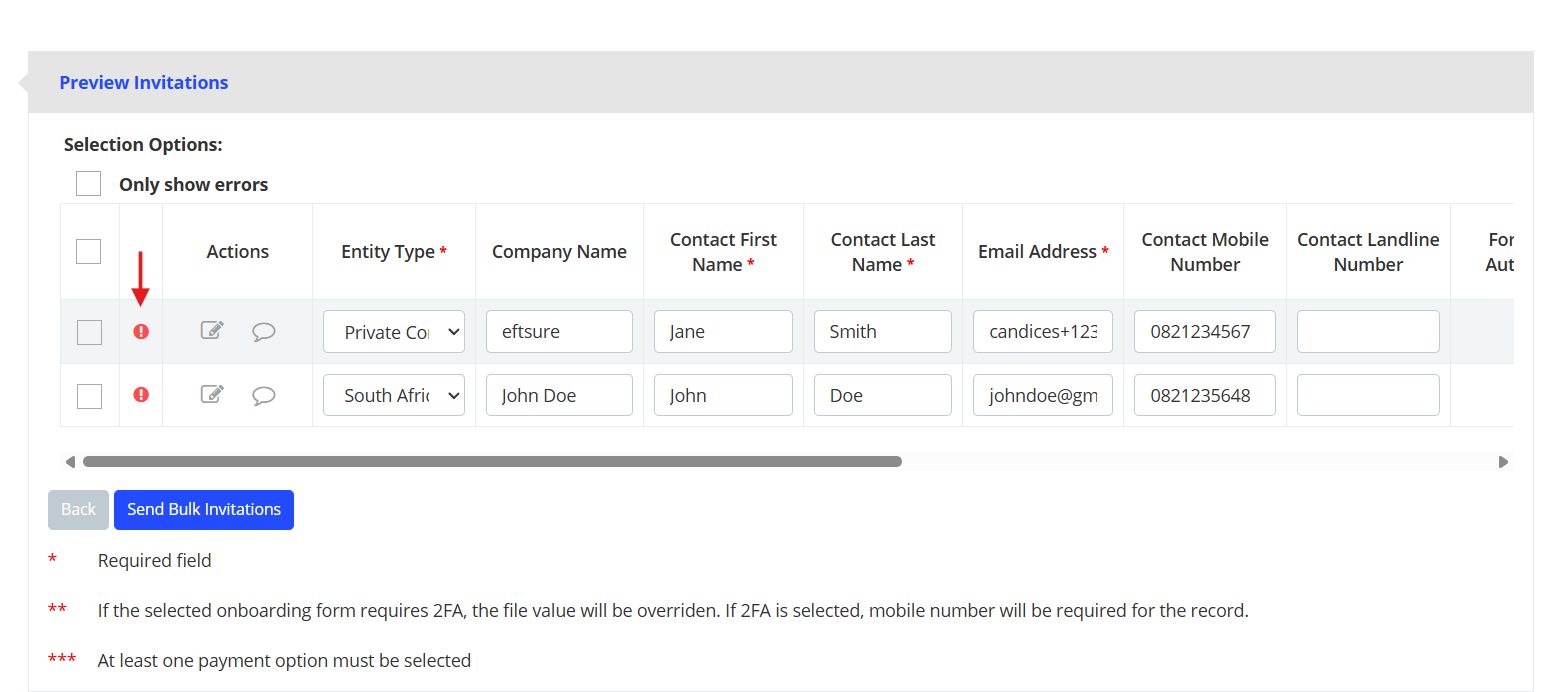Screen dimensions: 1560x692
Task: Select the John Doe row checkbox
Action: click(89, 396)
